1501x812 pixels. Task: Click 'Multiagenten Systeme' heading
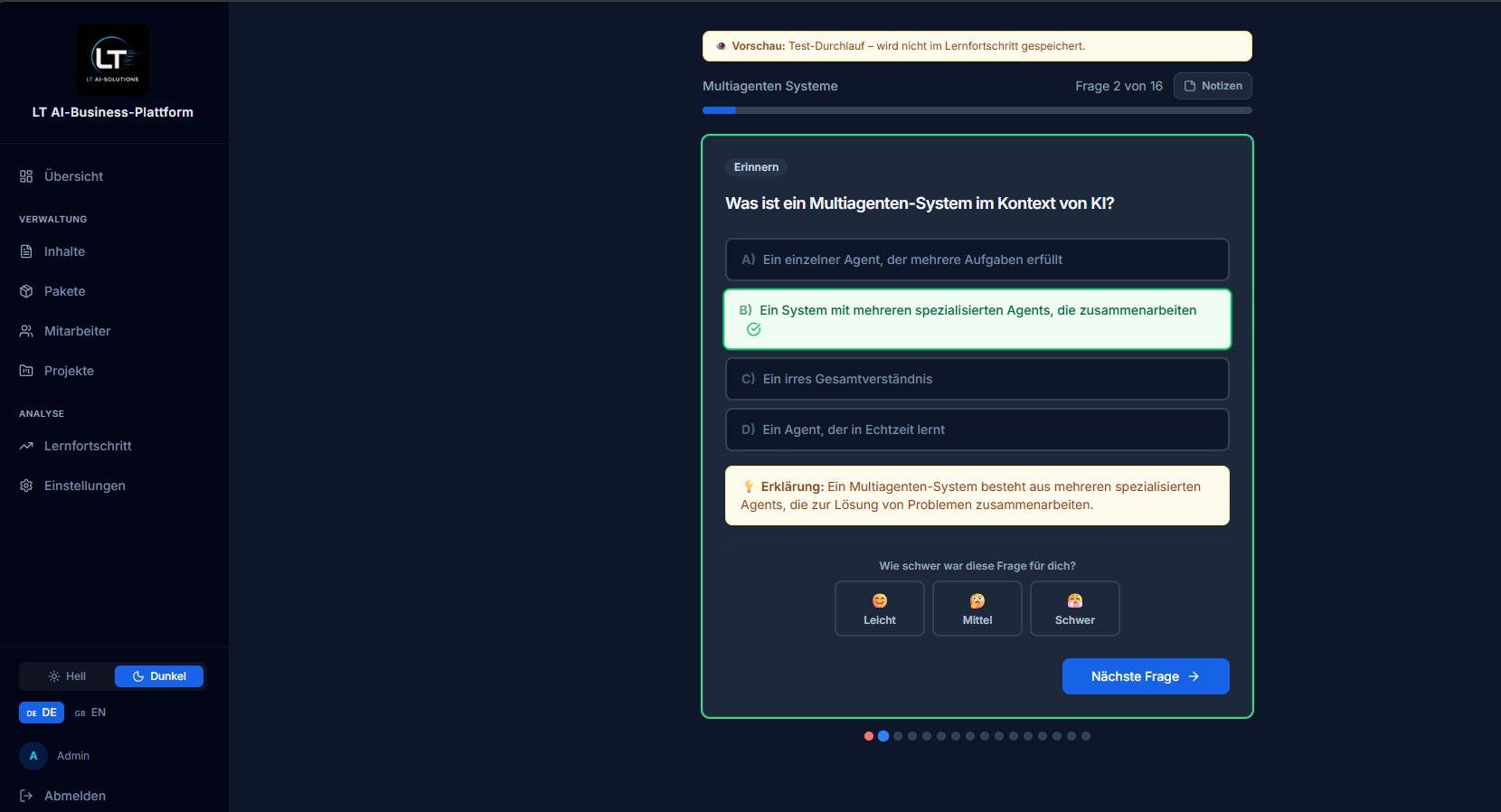click(x=770, y=86)
